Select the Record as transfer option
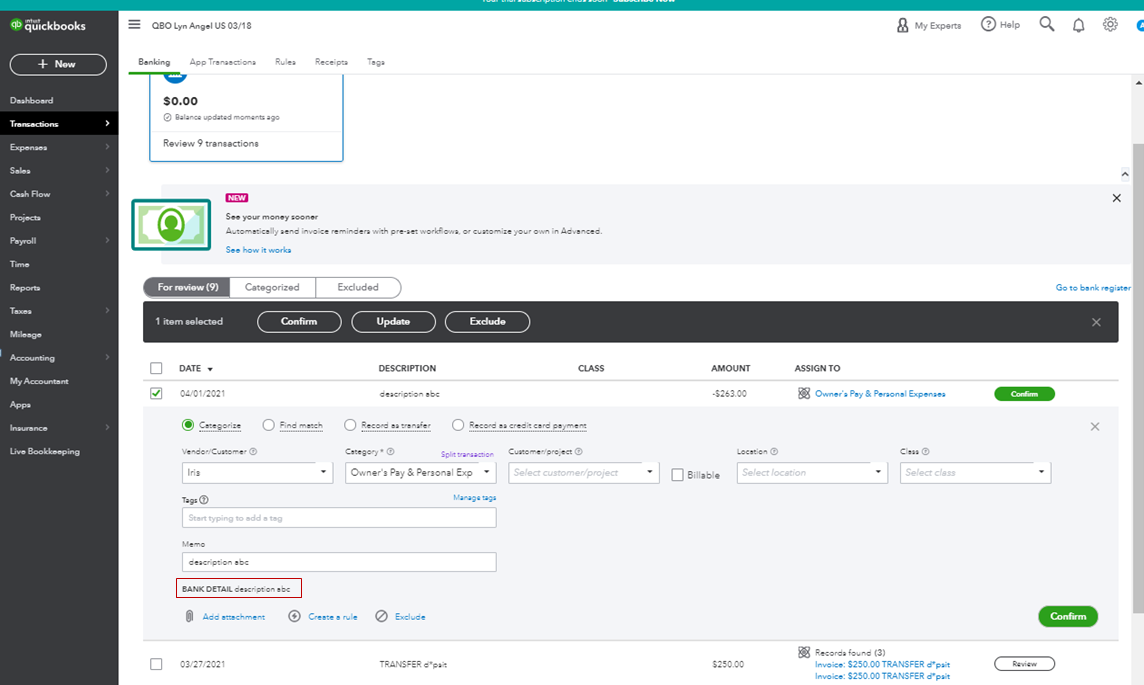Image resolution: width=1144 pixels, height=685 pixels. pos(350,425)
